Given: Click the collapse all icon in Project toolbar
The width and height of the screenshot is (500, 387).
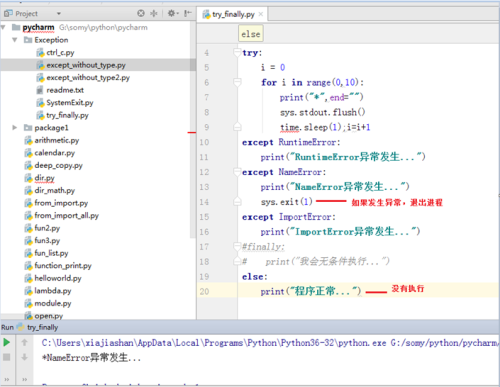Looking at the screenshot, I should pos(154,13).
